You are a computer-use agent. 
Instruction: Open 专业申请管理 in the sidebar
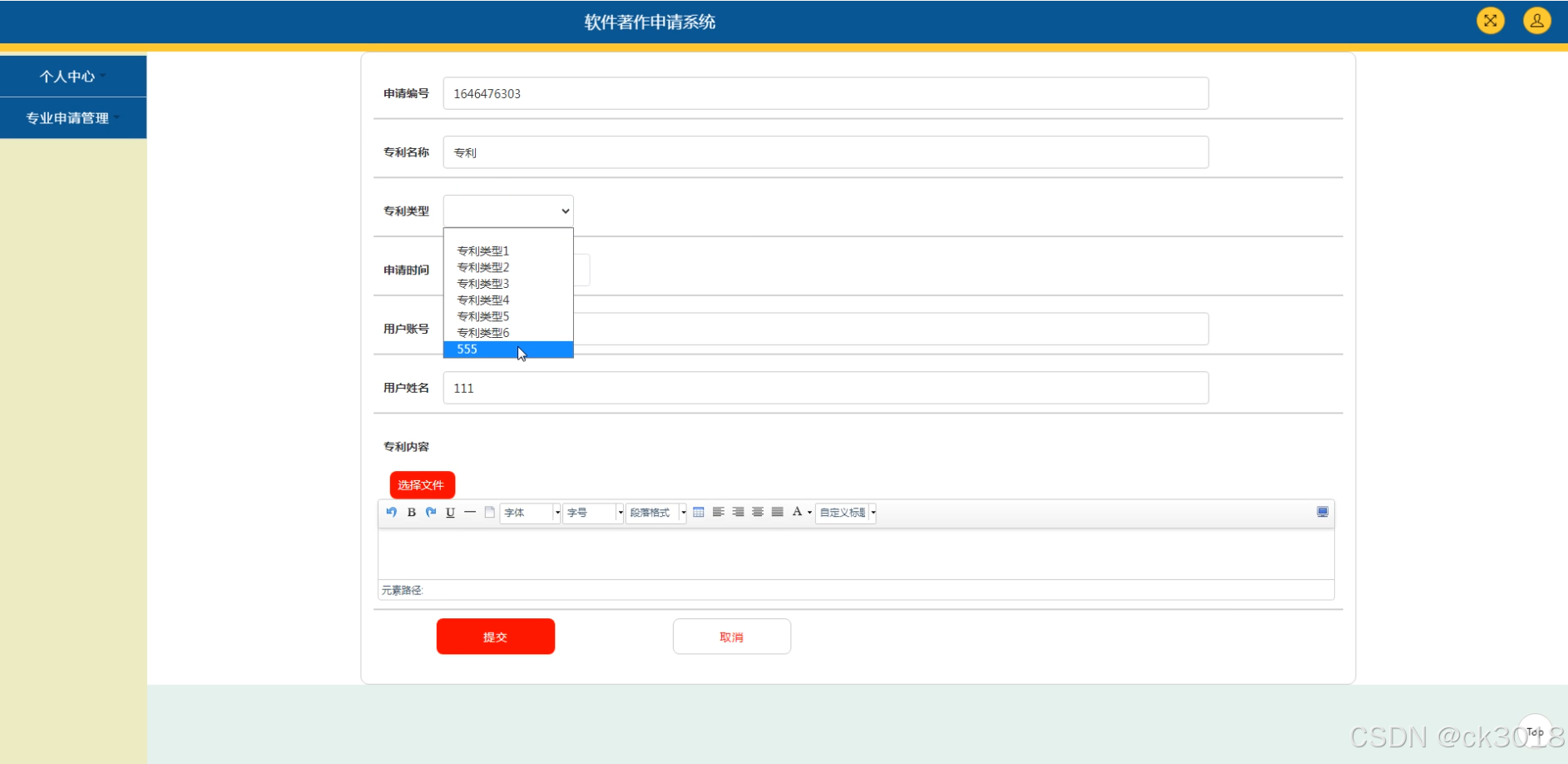click(x=73, y=118)
